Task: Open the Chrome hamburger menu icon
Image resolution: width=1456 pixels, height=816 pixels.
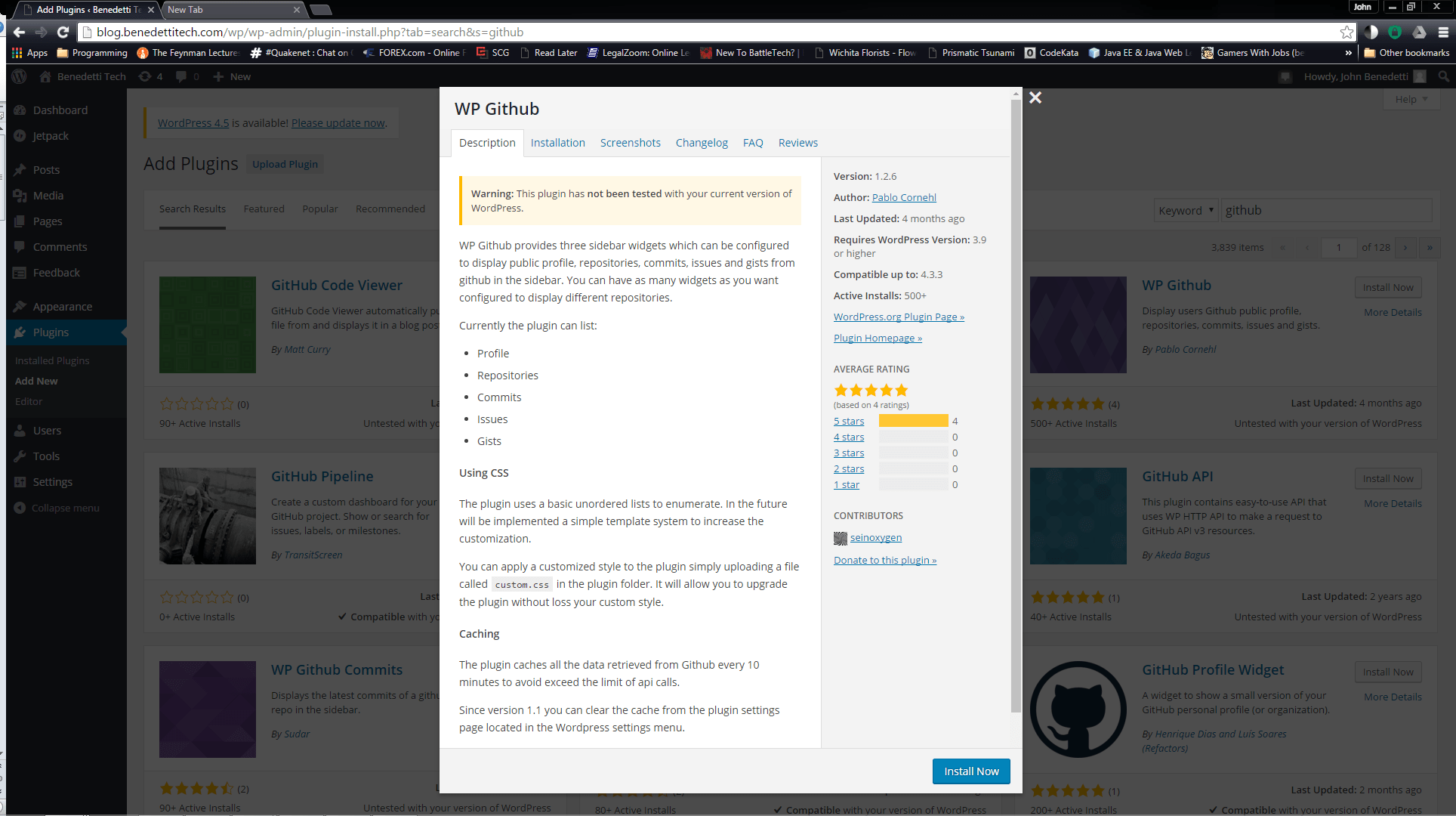Action: (x=1443, y=32)
